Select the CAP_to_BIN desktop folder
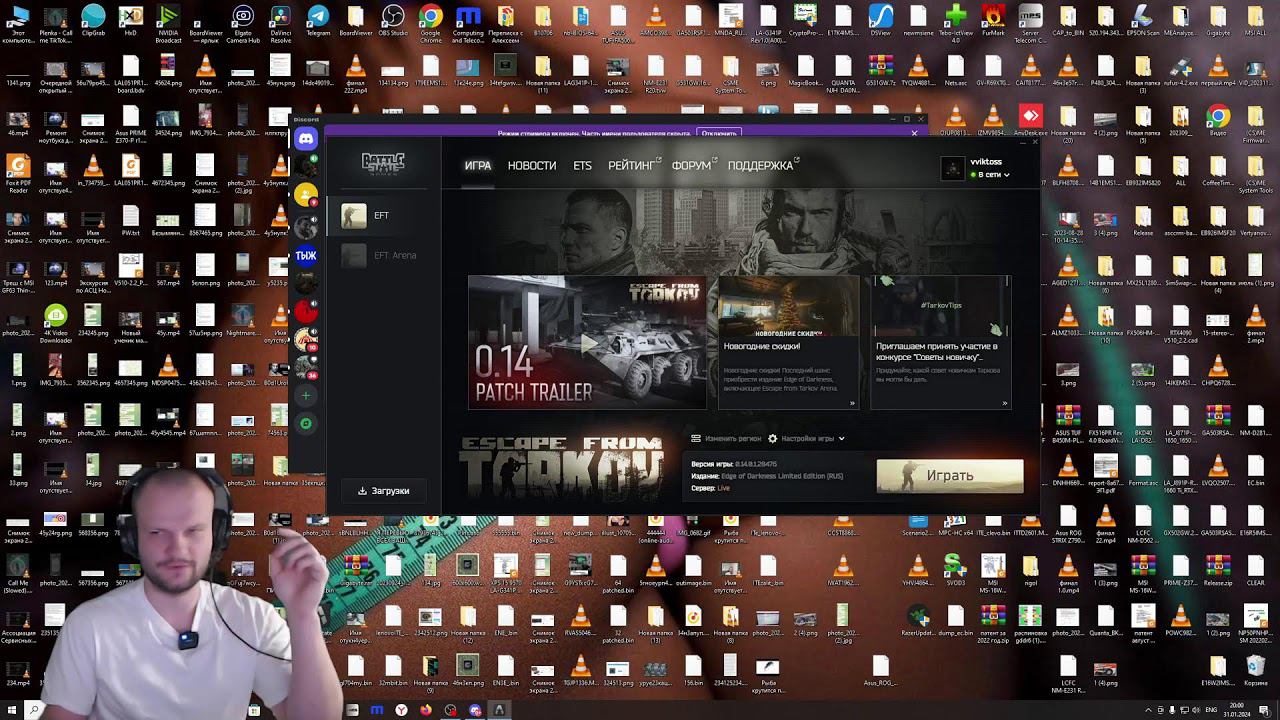This screenshot has height=720, width=1280. [x=1068, y=22]
